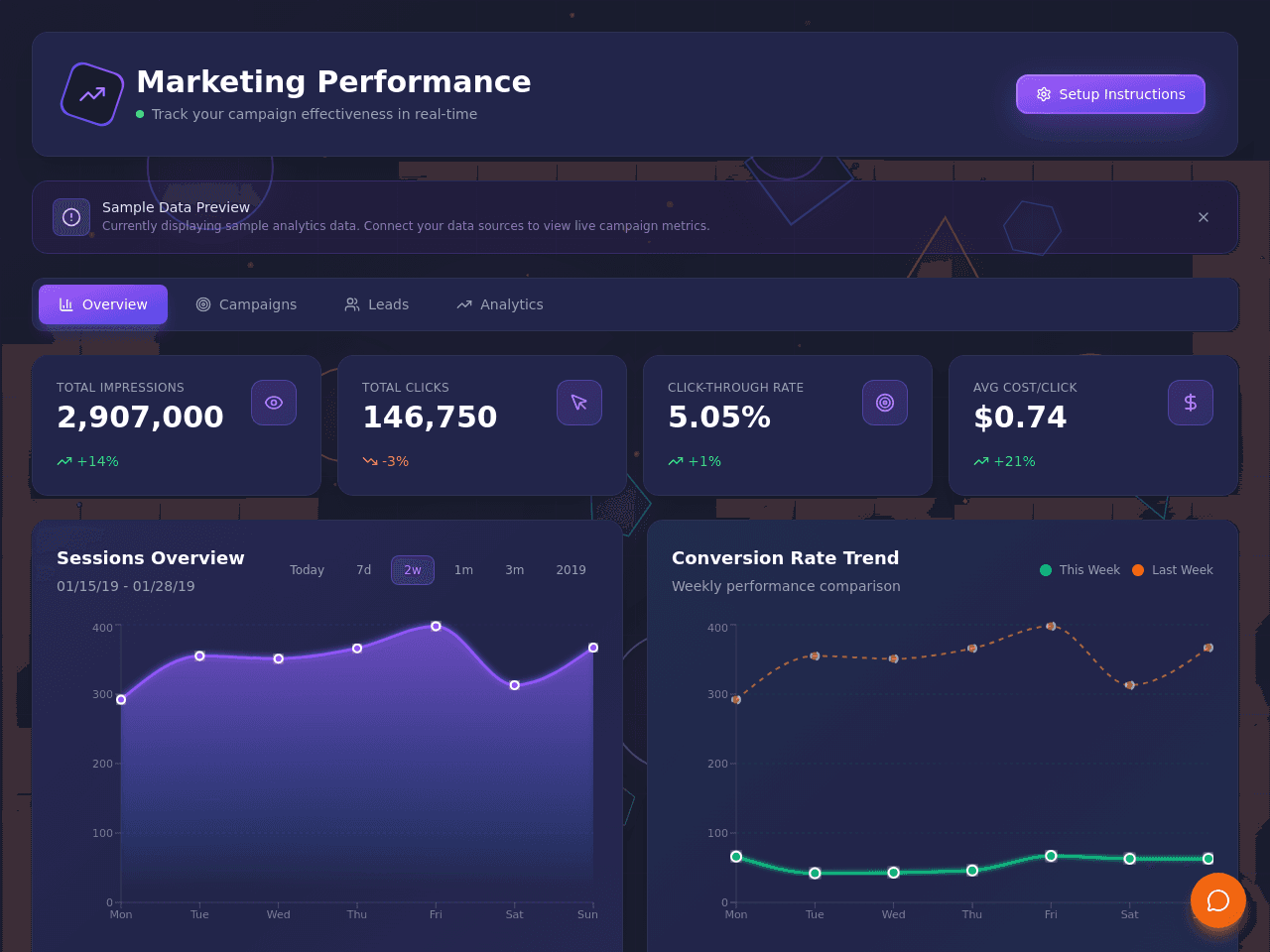Click the Weekly performance comparison subtitle
The height and width of the screenshot is (952, 1270).
click(786, 586)
